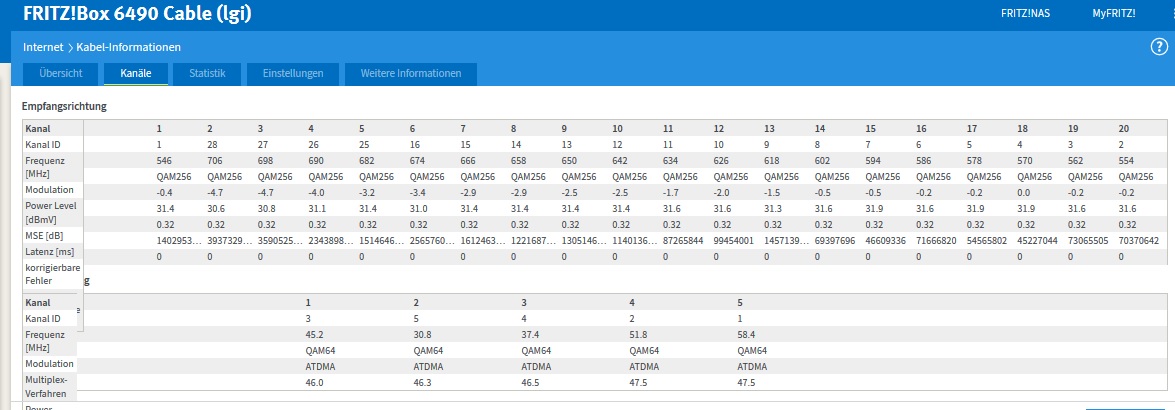The height and width of the screenshot is (410, 1175).
Task: Click korrigierbare Fehler row label
Action: (52, 274)
